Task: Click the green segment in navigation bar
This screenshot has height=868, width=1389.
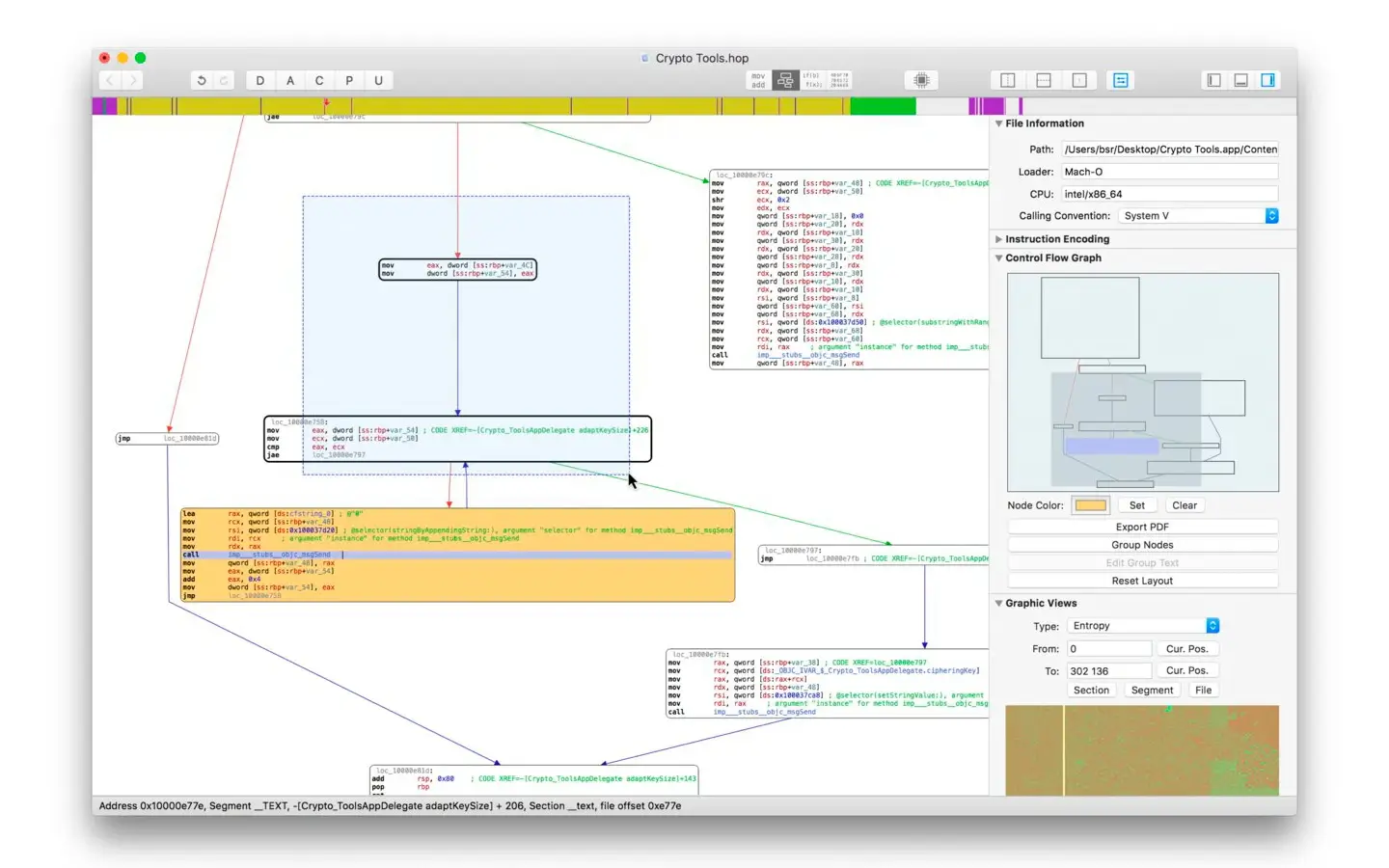Action: [882, 106]
